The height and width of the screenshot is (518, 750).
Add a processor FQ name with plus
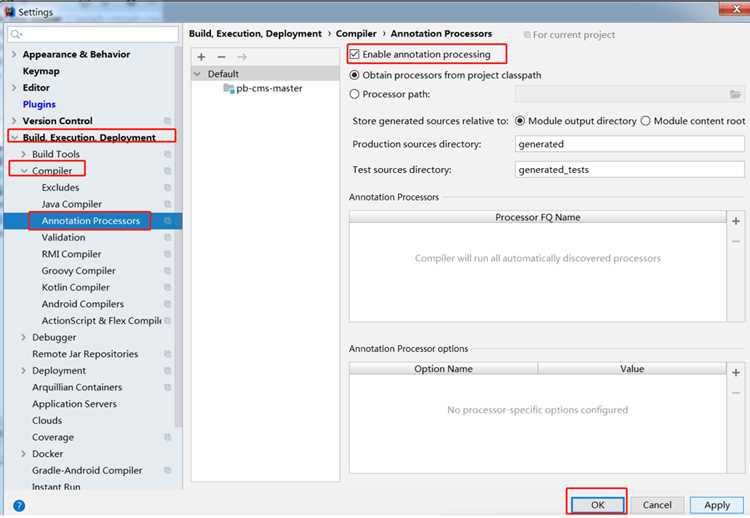[x=736, y=220]
